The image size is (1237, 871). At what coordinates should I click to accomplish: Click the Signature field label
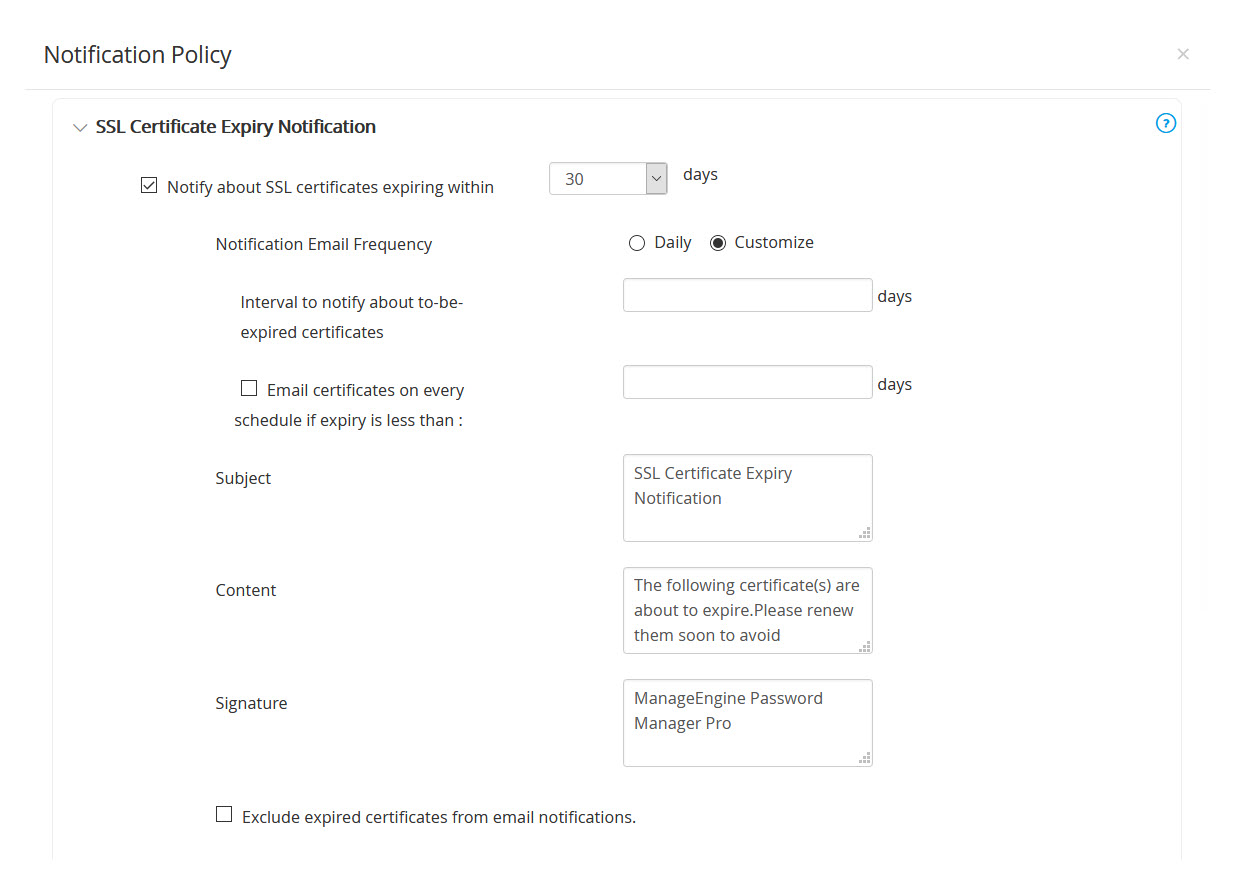tap(251, 703)
